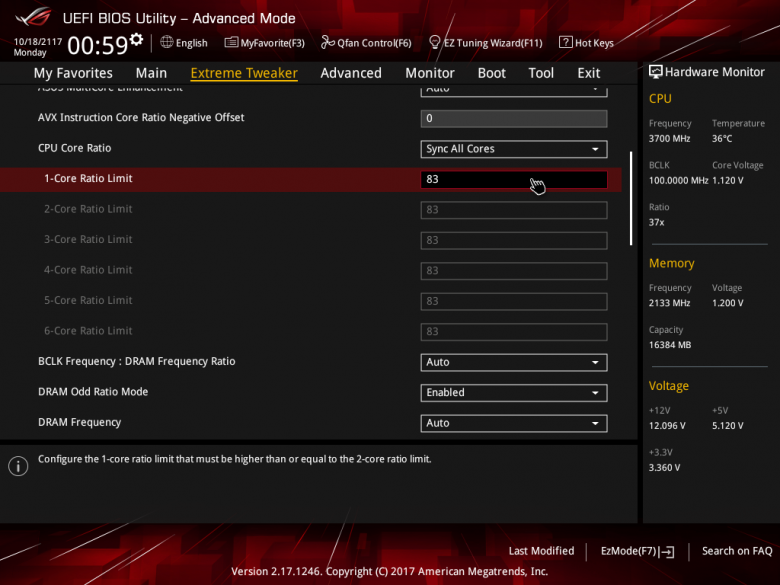Click the settings list scrollbar
This screenshot has height=585, width=780.
click(631, 198)
